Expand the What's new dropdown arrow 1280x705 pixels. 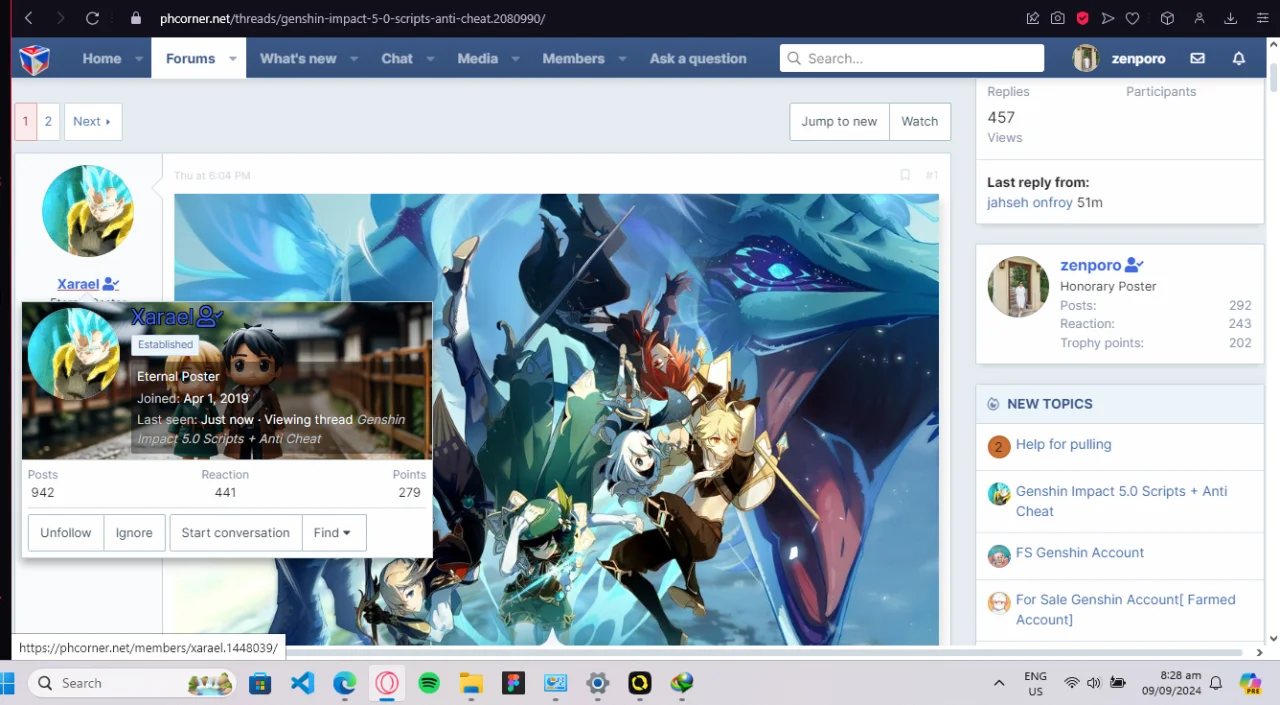click(x=354, y=59)
